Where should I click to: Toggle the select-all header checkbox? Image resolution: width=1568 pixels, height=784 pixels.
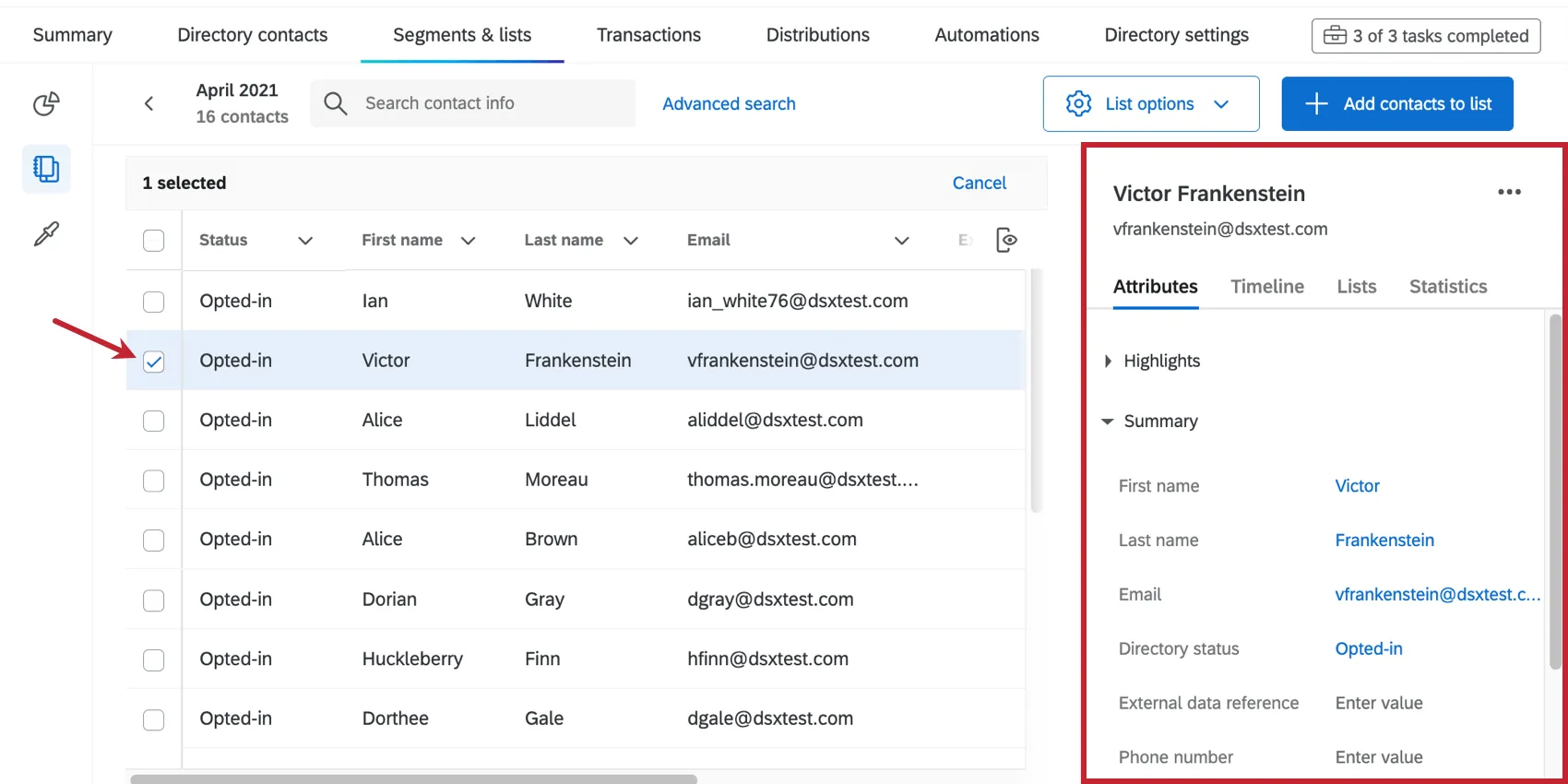point(154,241)
